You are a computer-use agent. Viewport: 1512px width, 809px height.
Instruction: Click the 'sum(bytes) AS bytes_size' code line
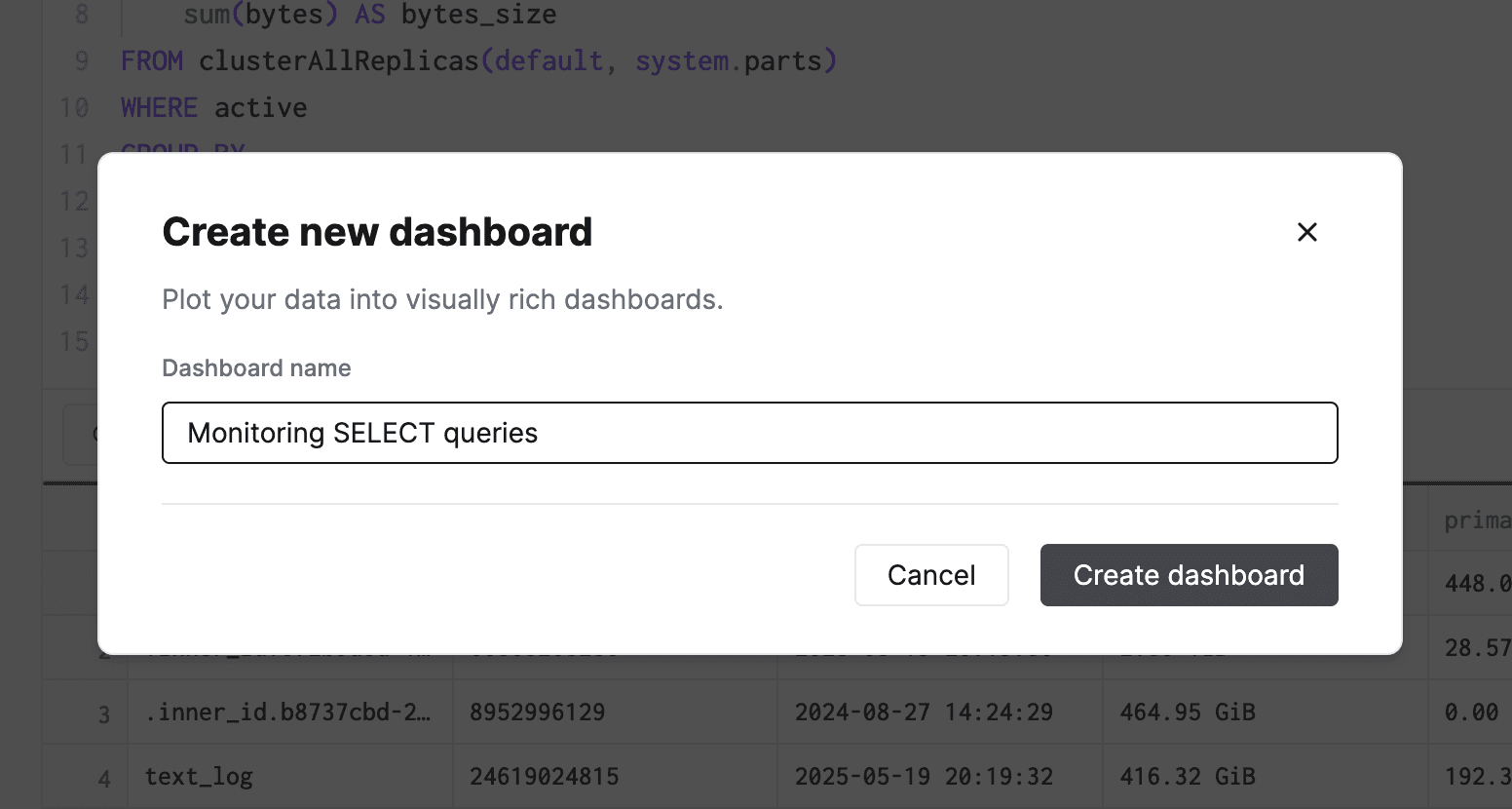tap(370, 16)
